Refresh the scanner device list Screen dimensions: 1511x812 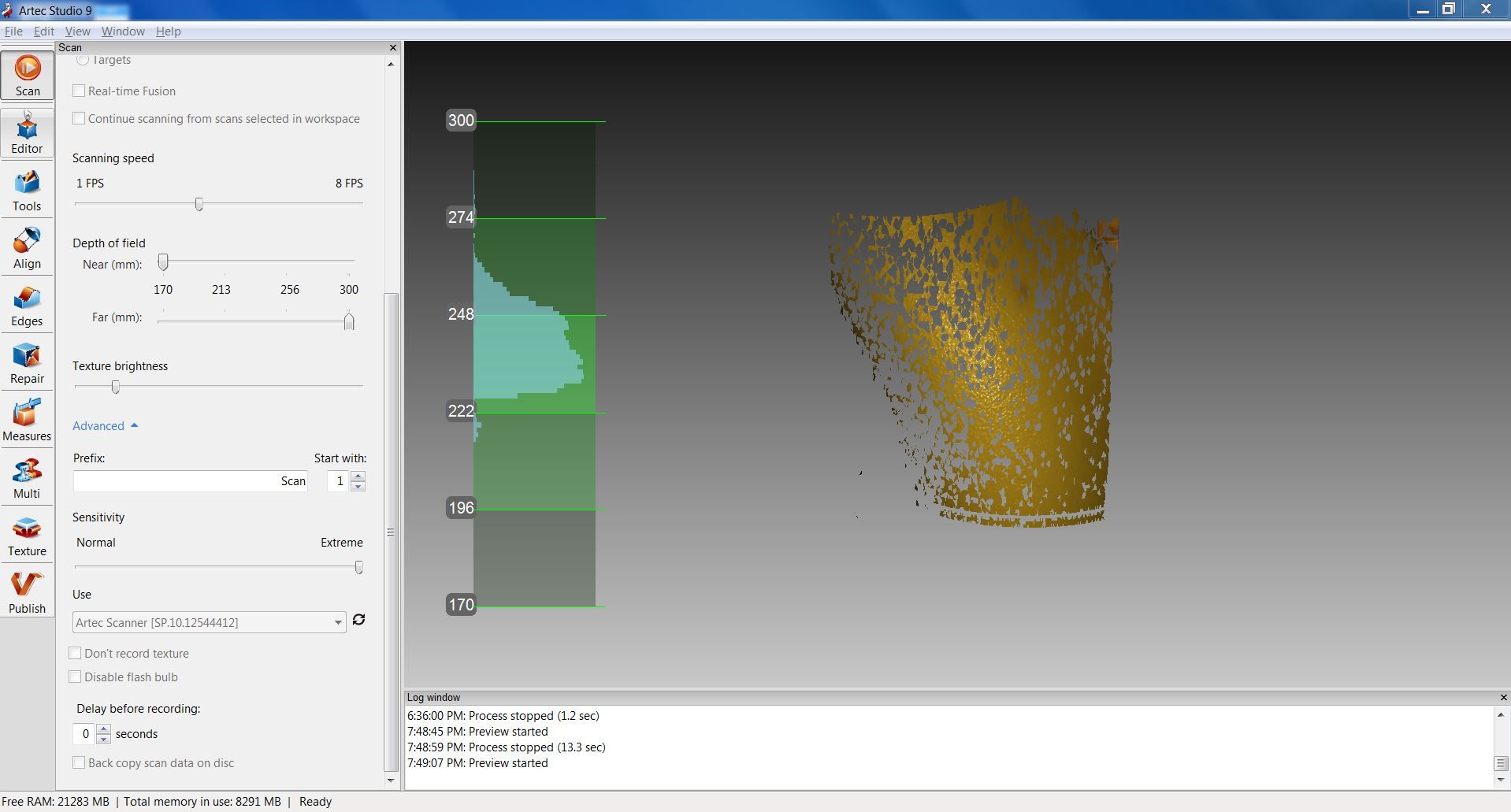(x=358, y=620)
